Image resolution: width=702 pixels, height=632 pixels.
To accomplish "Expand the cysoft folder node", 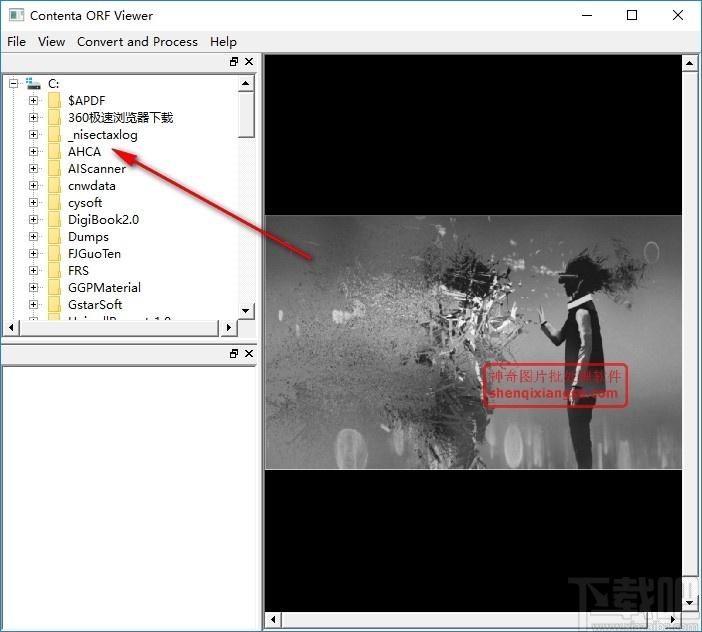I will 33,202.
